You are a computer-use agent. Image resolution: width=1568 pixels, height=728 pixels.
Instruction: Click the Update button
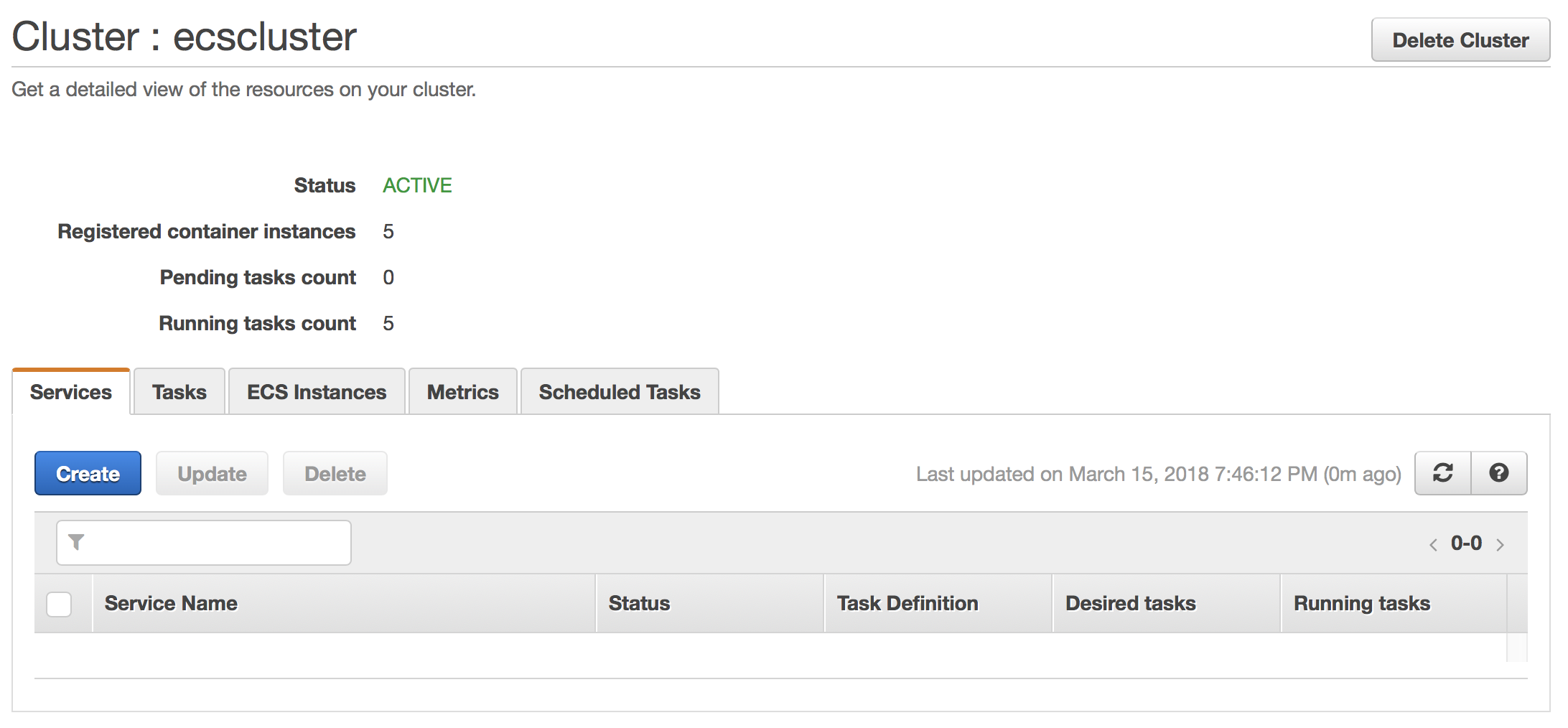212,473
